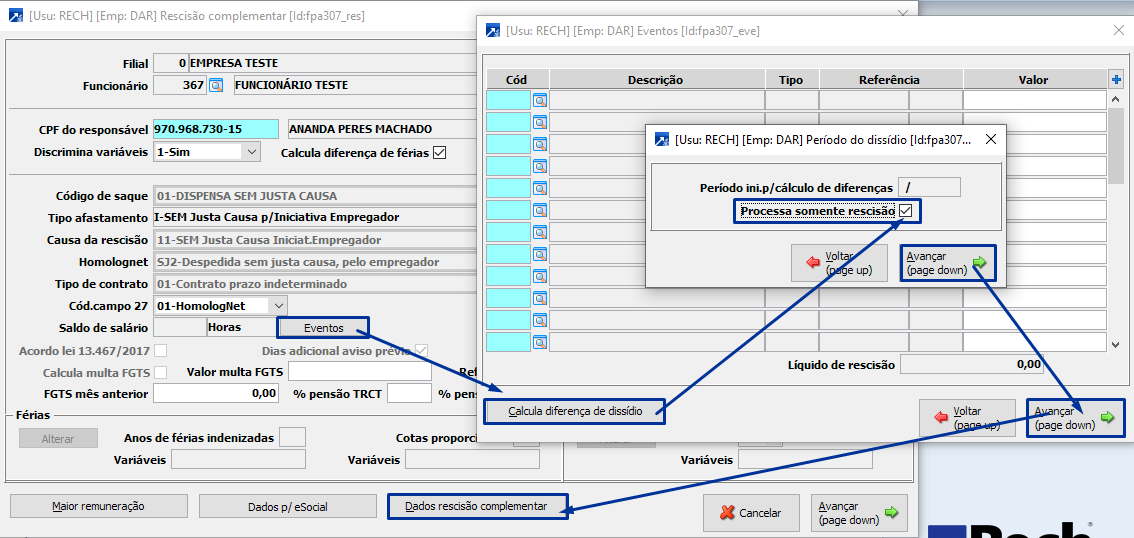This screenshot has height=538, width=1134.
Task: Click the Funcionário code field 367
Action: (180, 85)
